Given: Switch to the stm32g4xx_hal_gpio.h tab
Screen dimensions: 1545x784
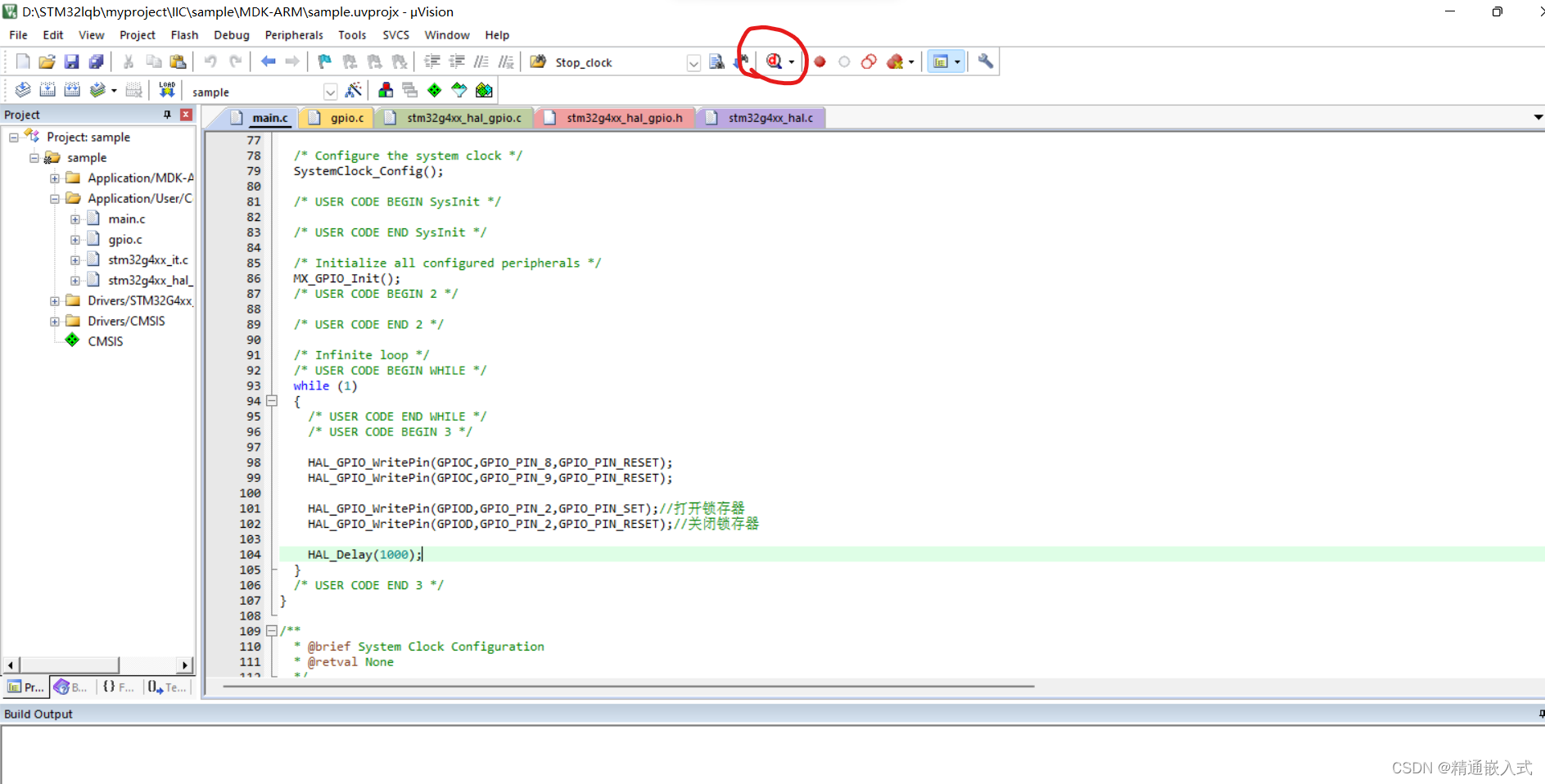Looking at the screenshot, I should click(616, 118).
